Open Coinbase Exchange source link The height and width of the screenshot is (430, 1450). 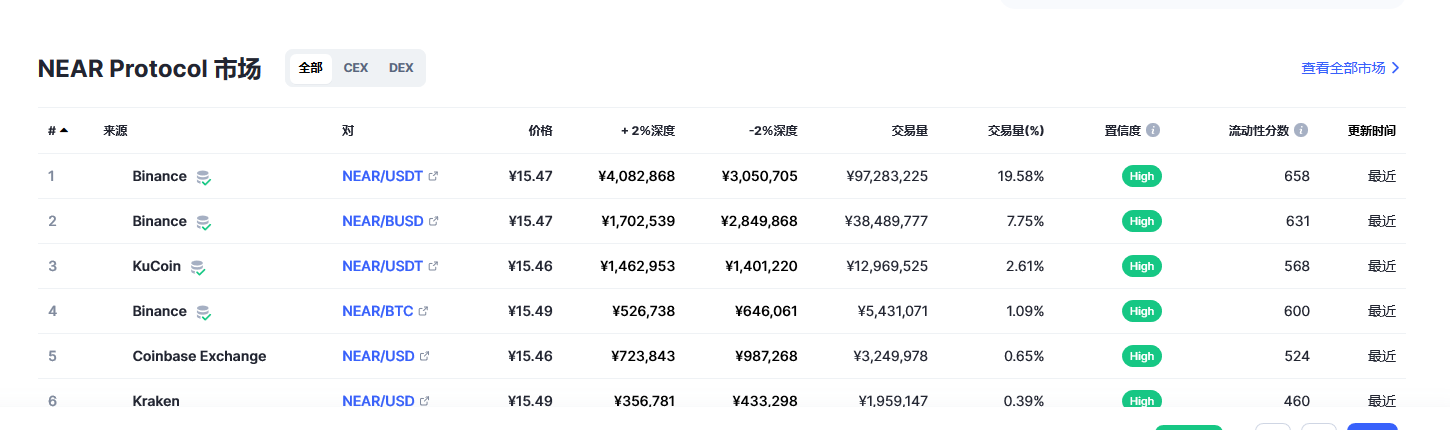199,356
